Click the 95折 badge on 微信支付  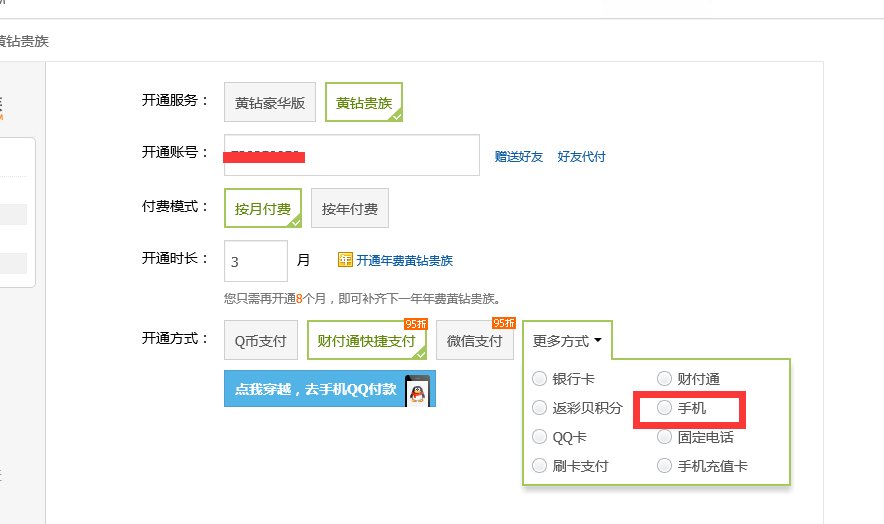pos(503,323)
